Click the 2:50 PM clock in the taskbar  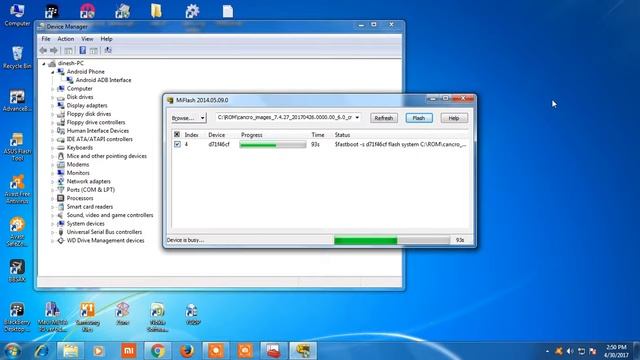coord(616,347)
